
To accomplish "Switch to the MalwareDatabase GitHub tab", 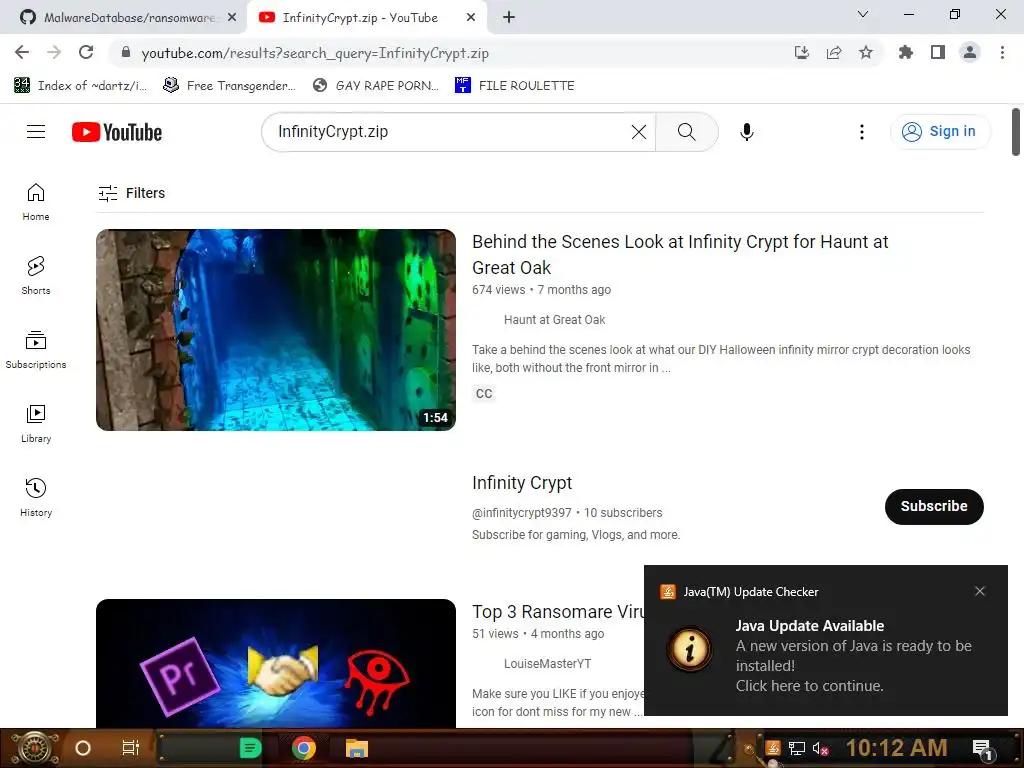I will (124, 18).
